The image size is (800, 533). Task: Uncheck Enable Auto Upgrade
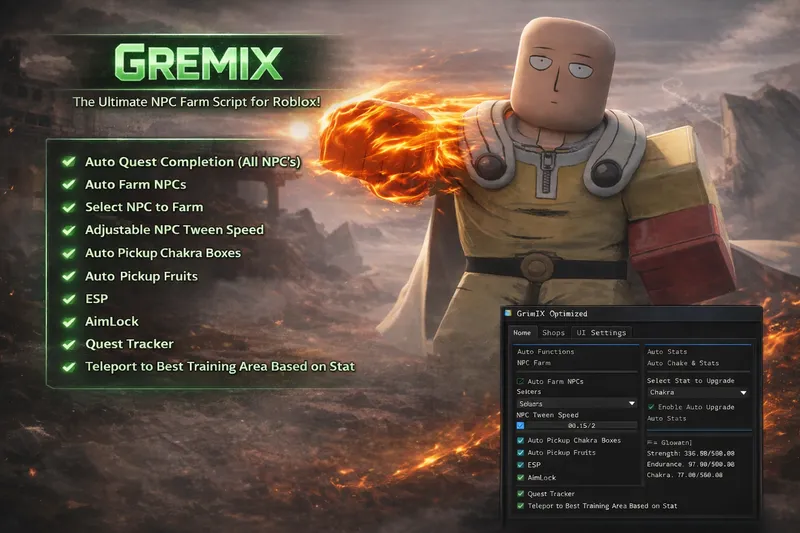click(x=651, y=407)
